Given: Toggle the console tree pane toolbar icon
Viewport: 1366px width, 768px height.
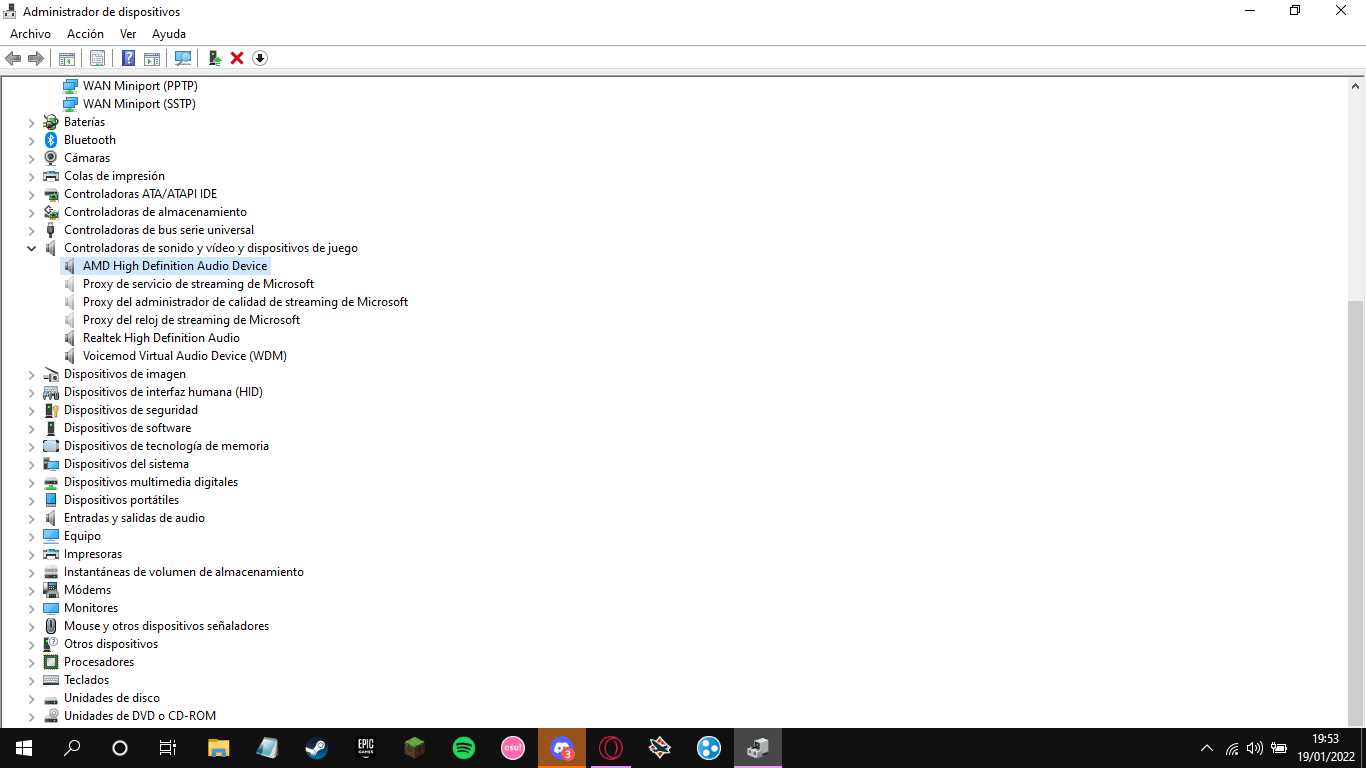Looking at the screenshot, I should (x=67, y=58).
